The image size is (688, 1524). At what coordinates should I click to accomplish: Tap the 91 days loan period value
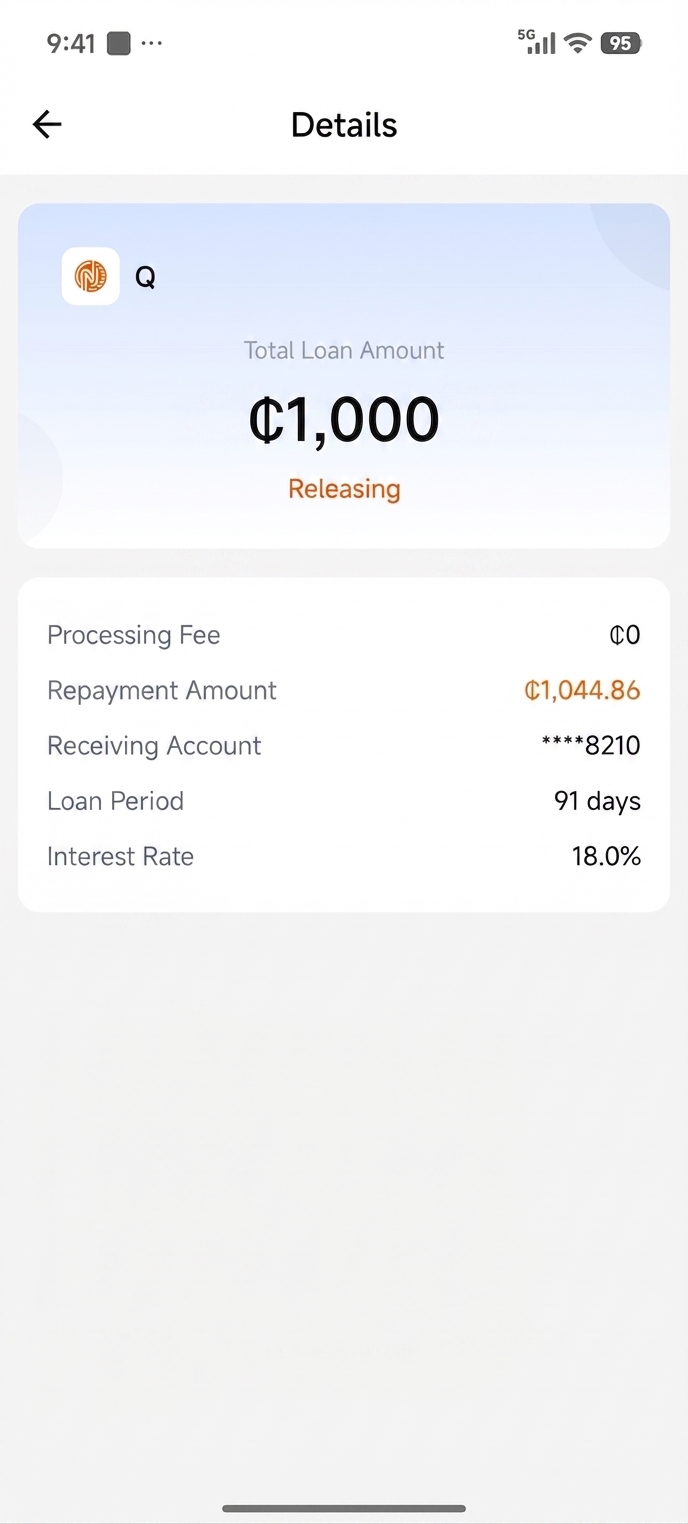tap(597, 801)
